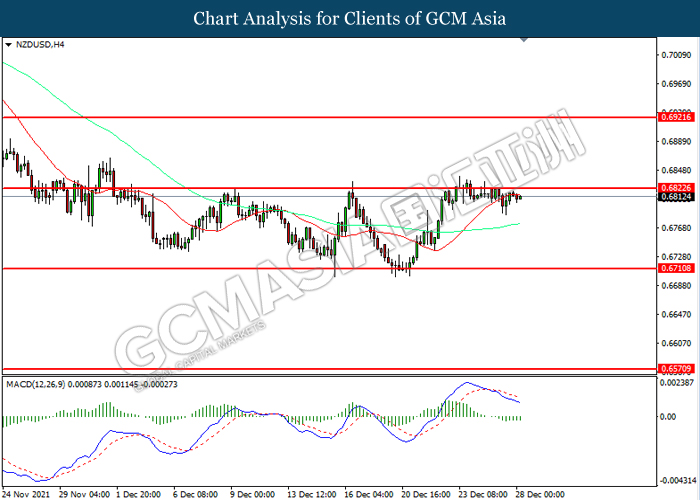The width and height of the screenshot is (700, 500).
Task: Click the 1 Dec 20:00 time label
Action: click(x=139, y=494)
